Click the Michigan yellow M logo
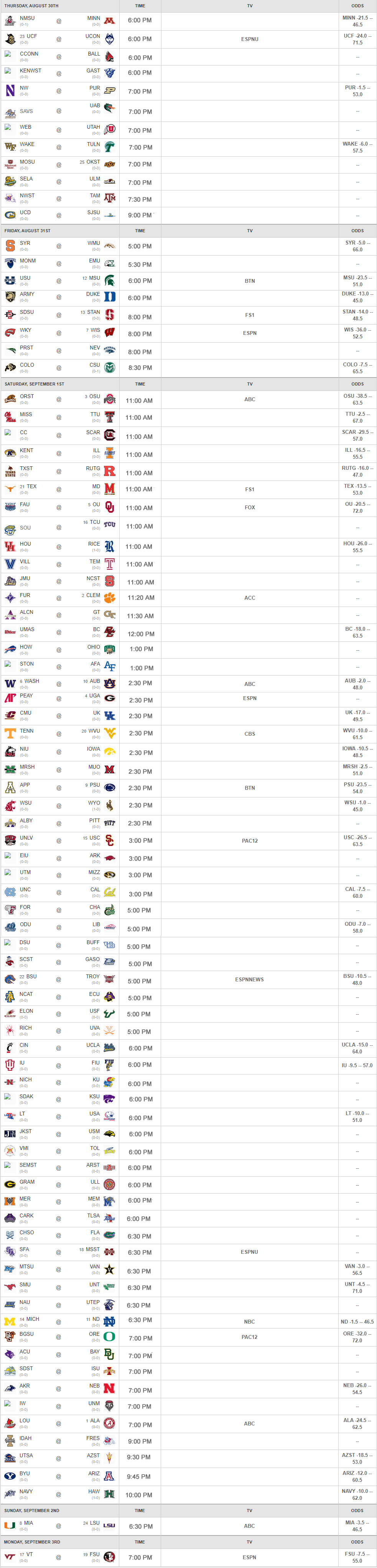The width and height of the screenshot is (377, 1568). pyautogui.click(x=10, y=1322)
